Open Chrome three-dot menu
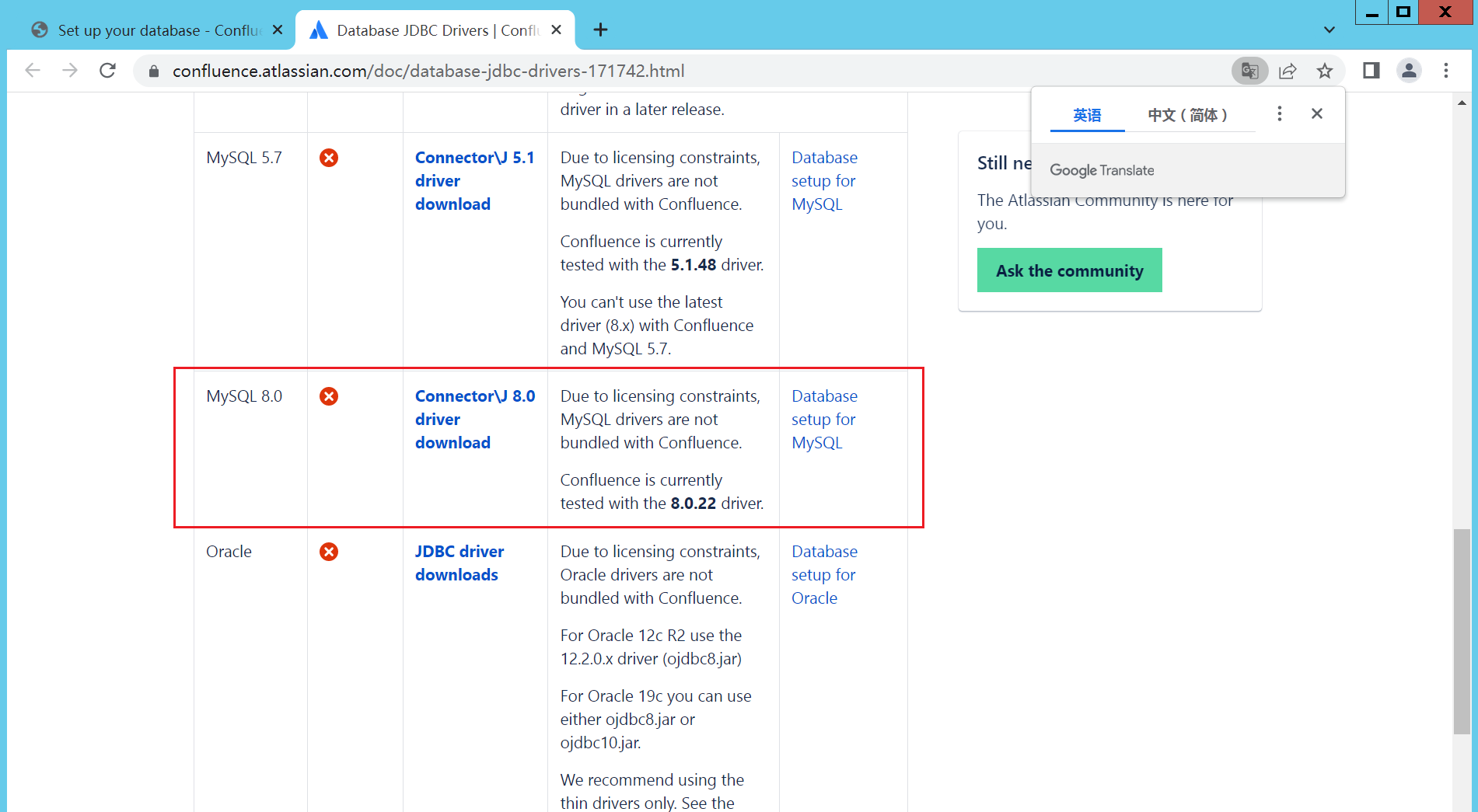 [1446, 71]
